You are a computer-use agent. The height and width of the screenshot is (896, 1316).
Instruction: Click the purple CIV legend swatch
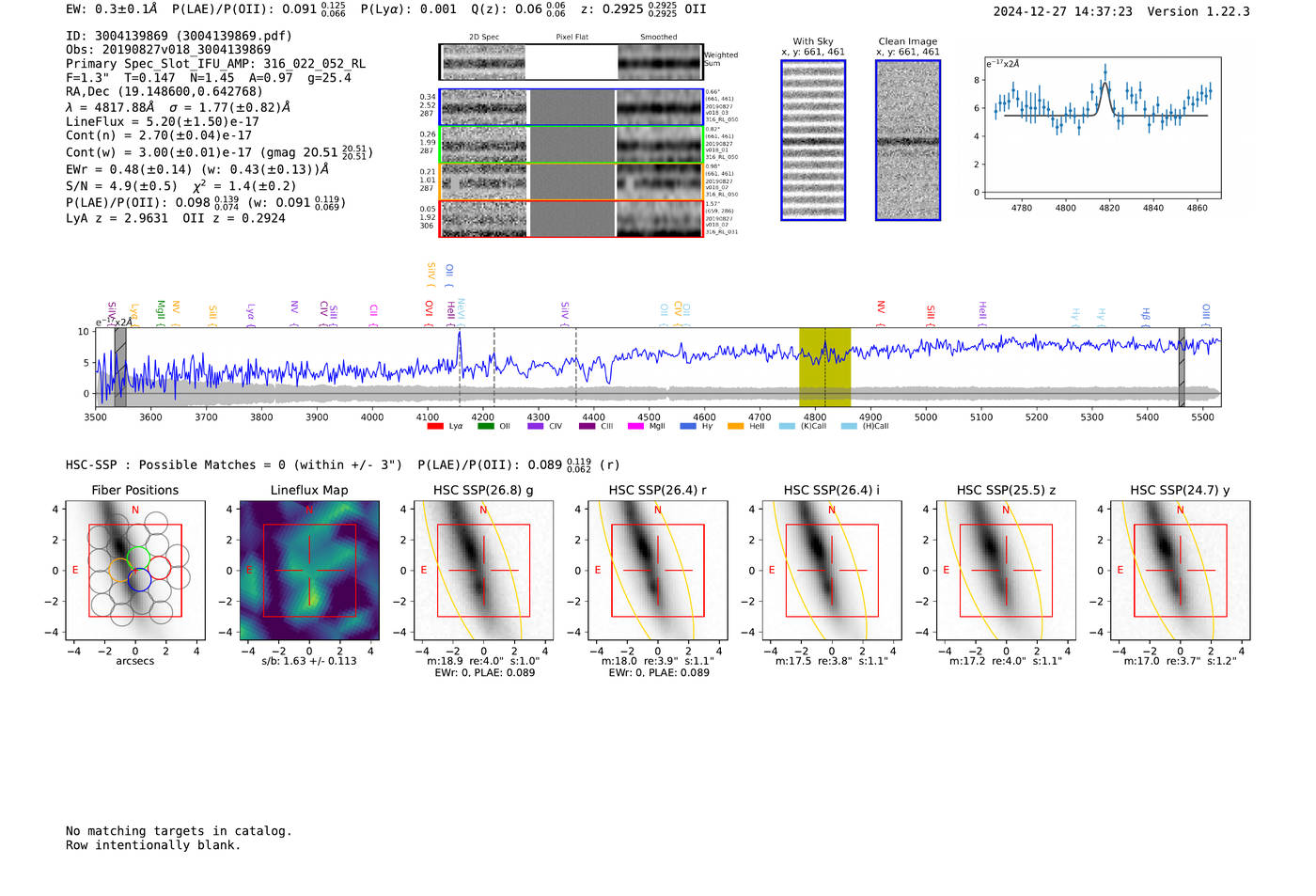coord(535,426)
